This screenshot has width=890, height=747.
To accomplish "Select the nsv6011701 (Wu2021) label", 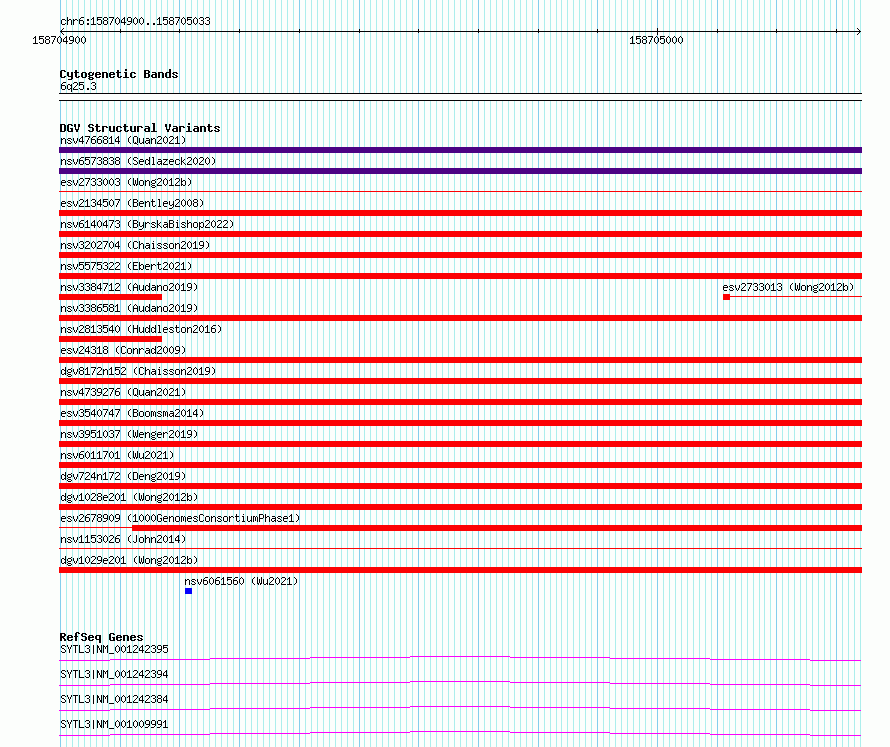I will [117, 455].
